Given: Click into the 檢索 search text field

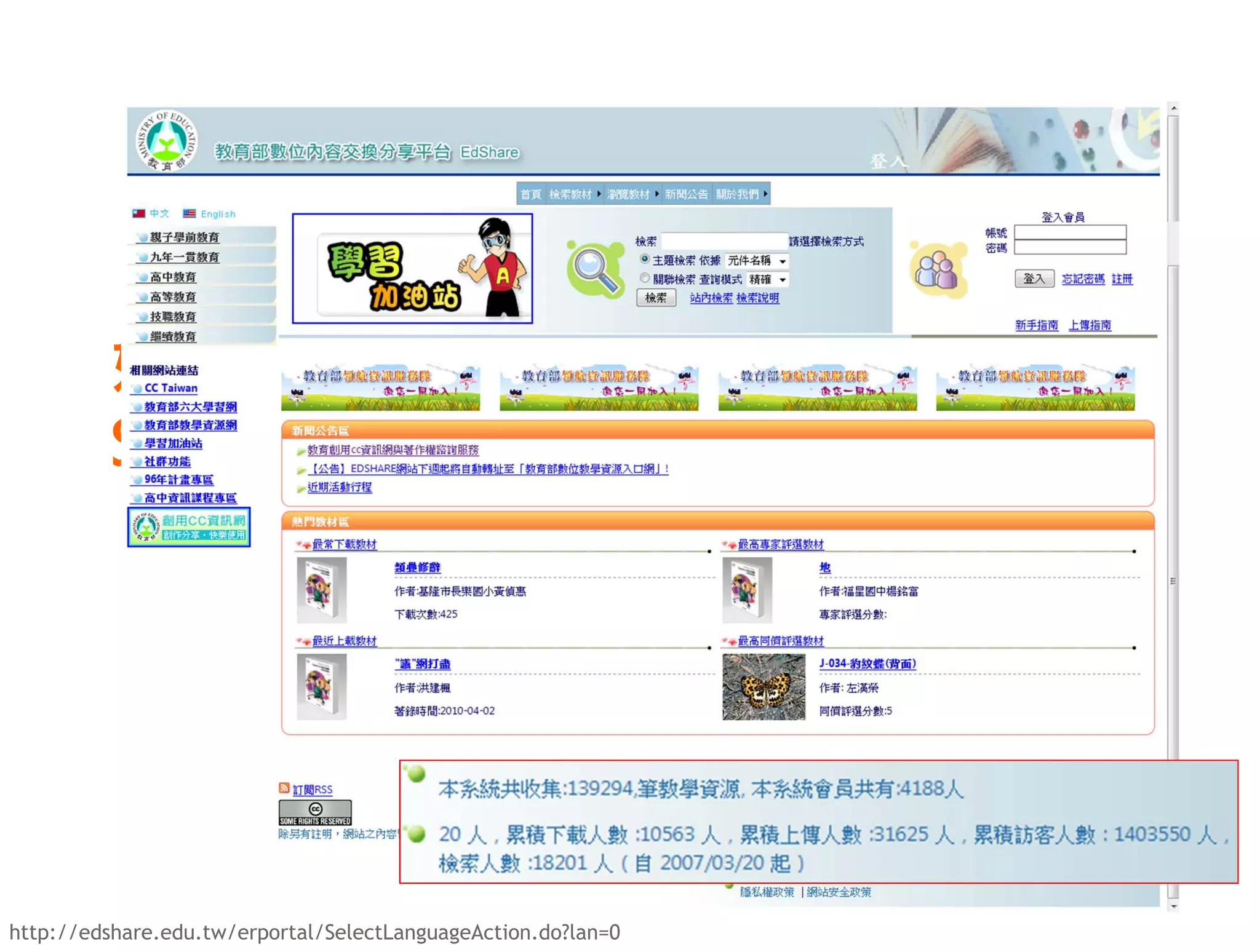Looking at the screenshot, I should click(x=724, y=240).
